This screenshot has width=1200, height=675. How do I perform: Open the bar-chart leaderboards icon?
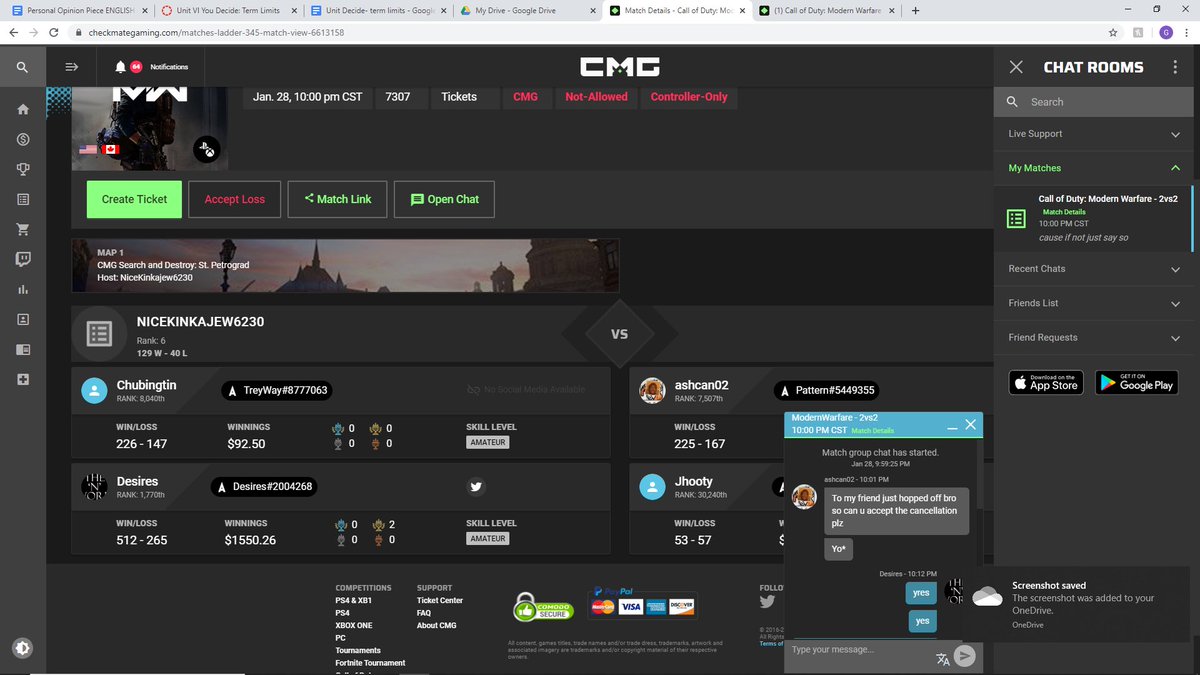23,289
